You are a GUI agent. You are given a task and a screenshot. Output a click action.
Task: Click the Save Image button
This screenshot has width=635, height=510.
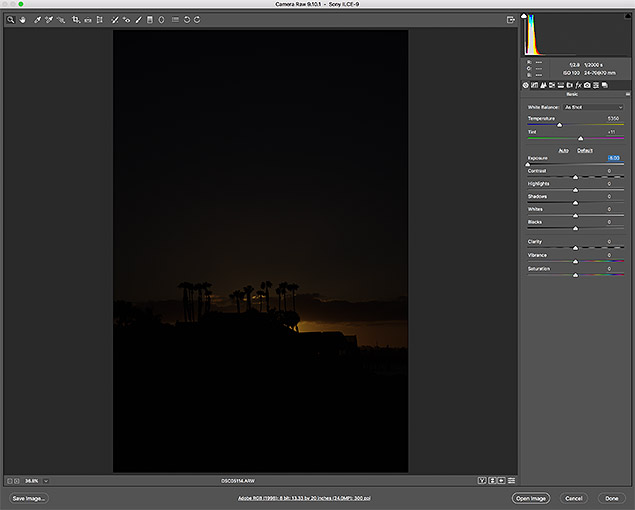pyautogui.click(x=29, y=497)
